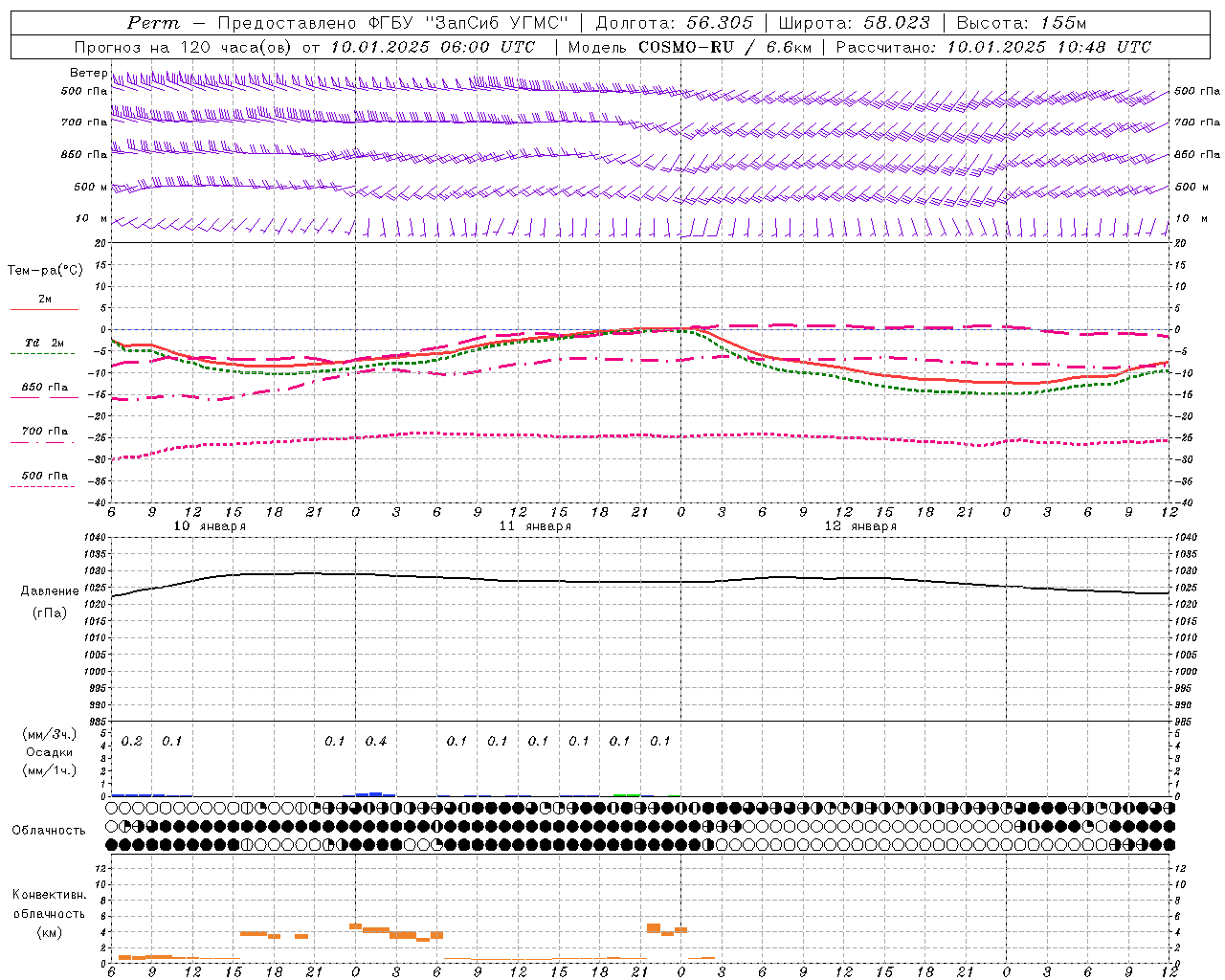Click the "(гПа)" pressure unit label
This screenshot has height=980, width=1225.
[x=50, y=612]
